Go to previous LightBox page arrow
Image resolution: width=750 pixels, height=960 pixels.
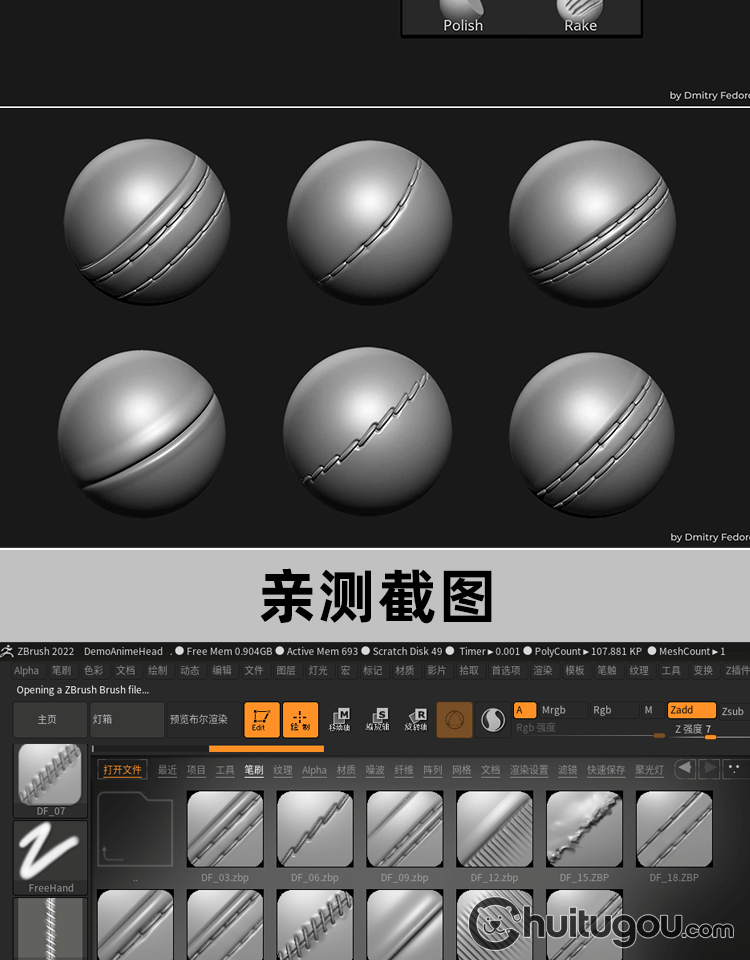pyautogui.click(x=684, y=768)
